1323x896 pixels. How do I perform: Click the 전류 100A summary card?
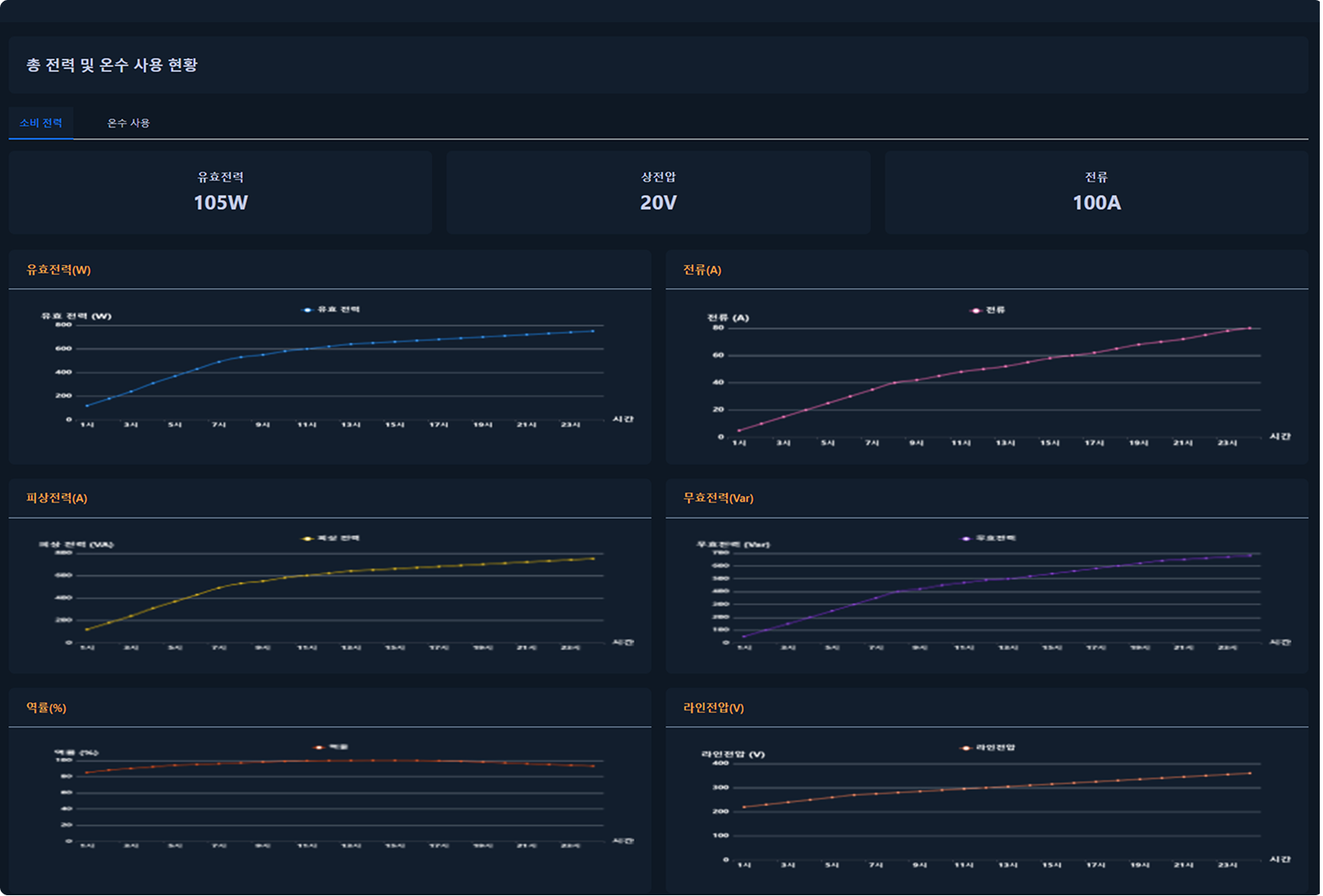1097,193
